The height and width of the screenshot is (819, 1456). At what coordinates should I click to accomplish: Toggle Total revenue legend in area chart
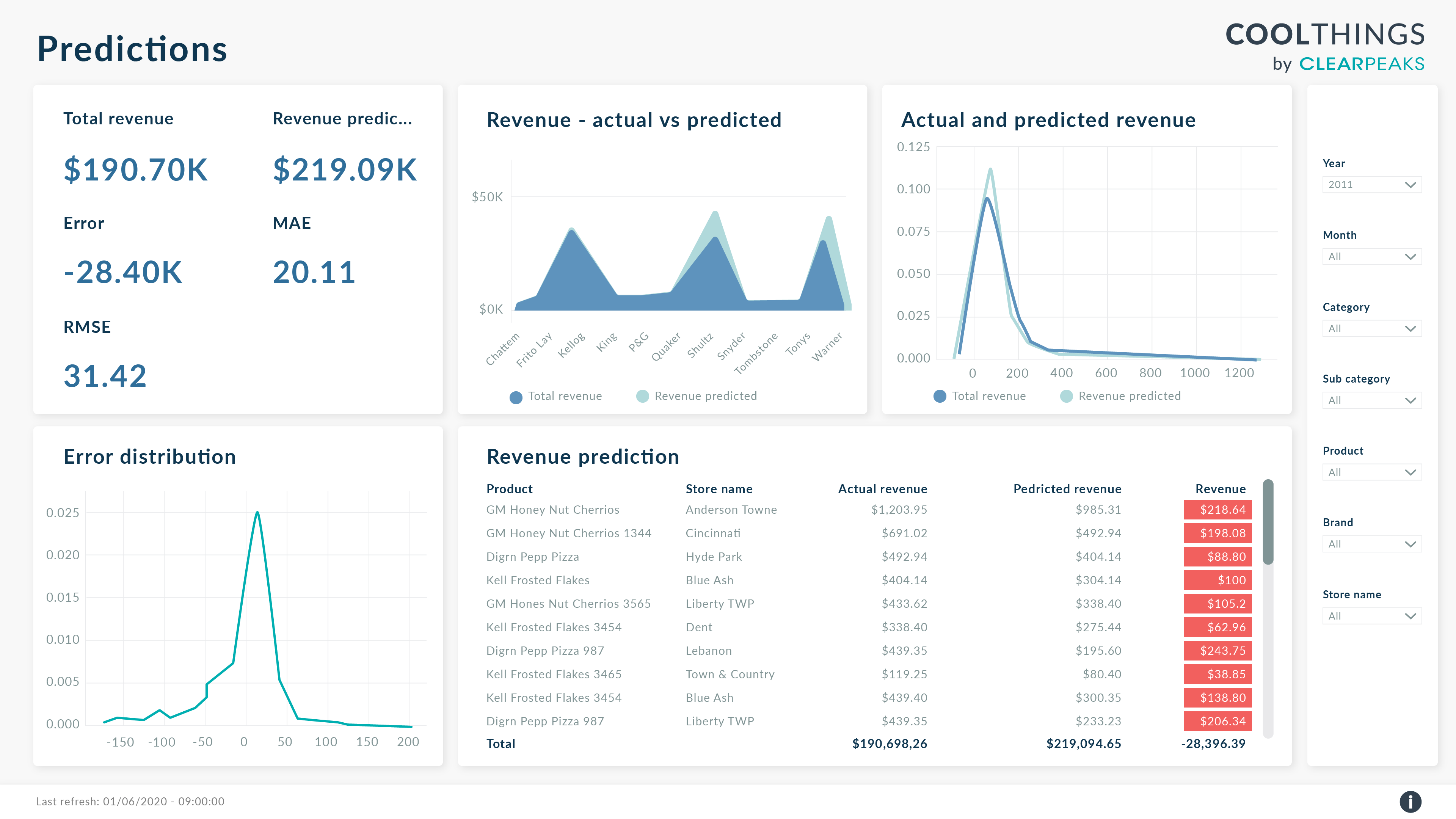coord(555,396)
